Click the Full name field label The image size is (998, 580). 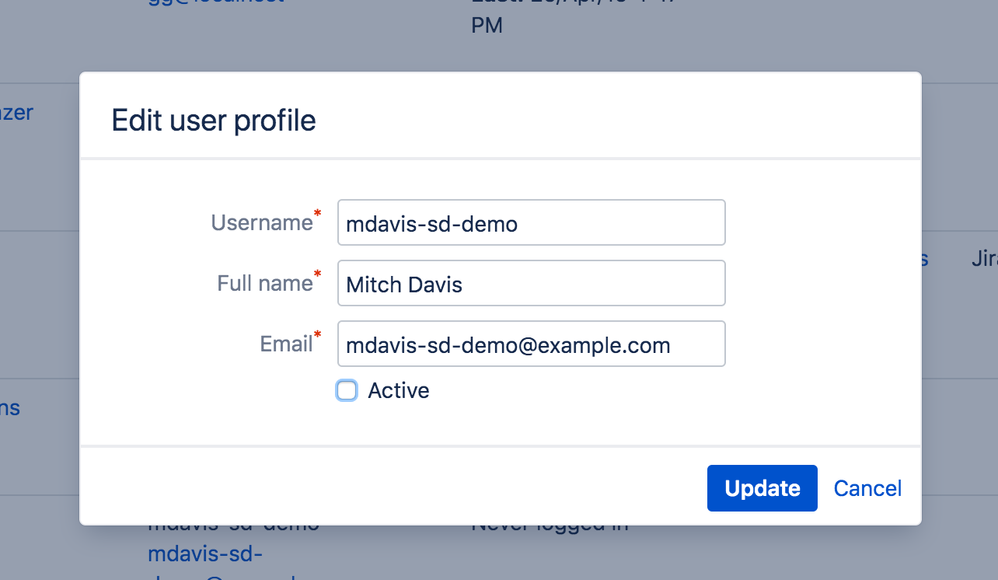tap(265, 283)
